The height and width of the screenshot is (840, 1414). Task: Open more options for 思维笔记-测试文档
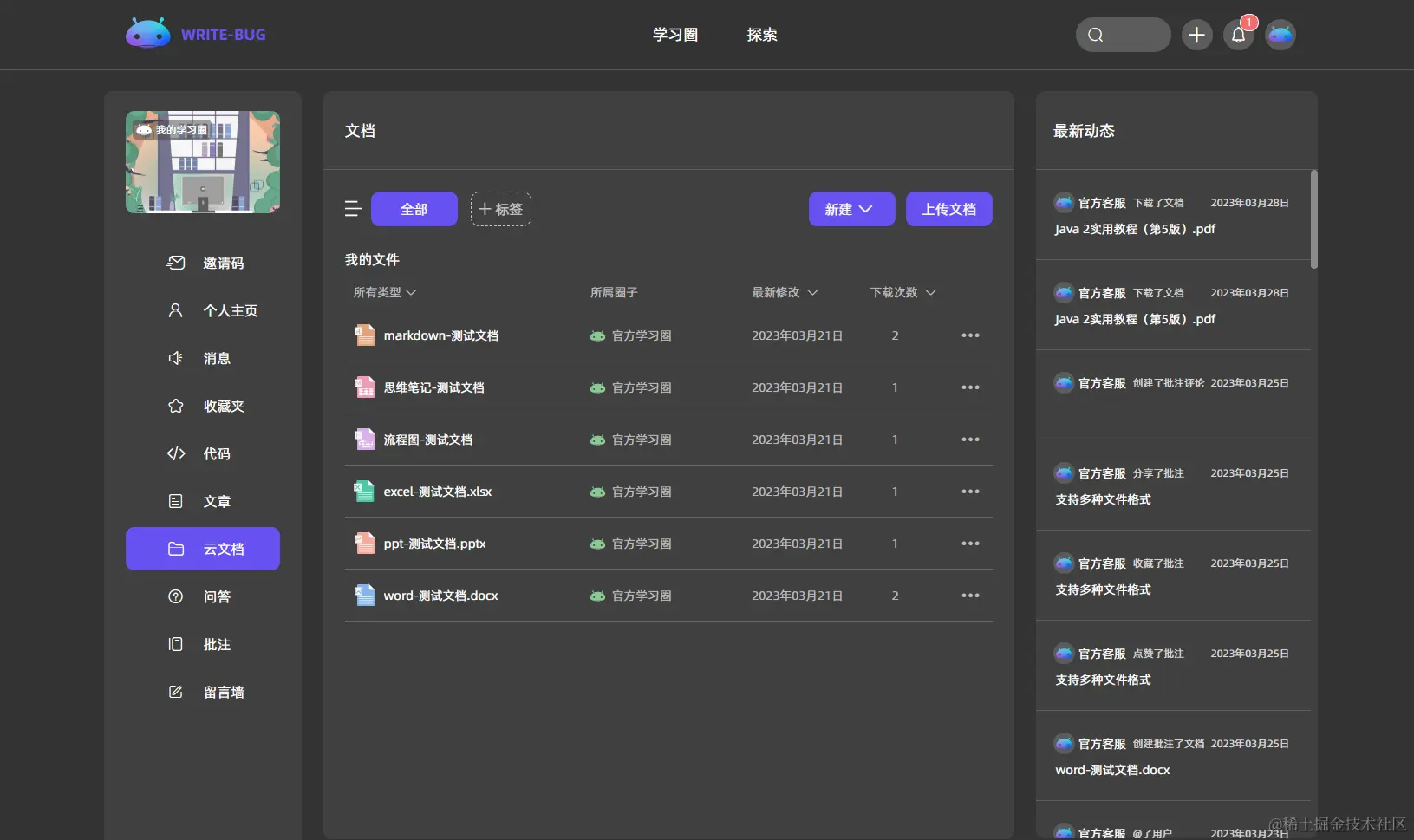[970, 387]
